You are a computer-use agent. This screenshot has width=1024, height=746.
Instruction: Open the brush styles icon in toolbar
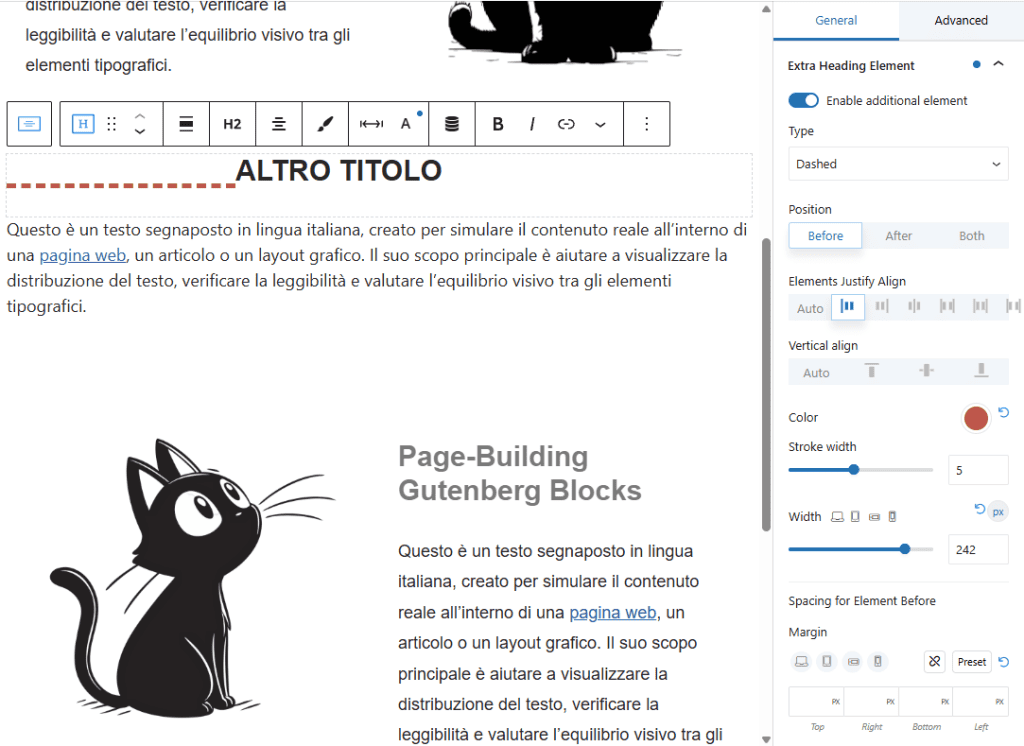tap(325, 123)
